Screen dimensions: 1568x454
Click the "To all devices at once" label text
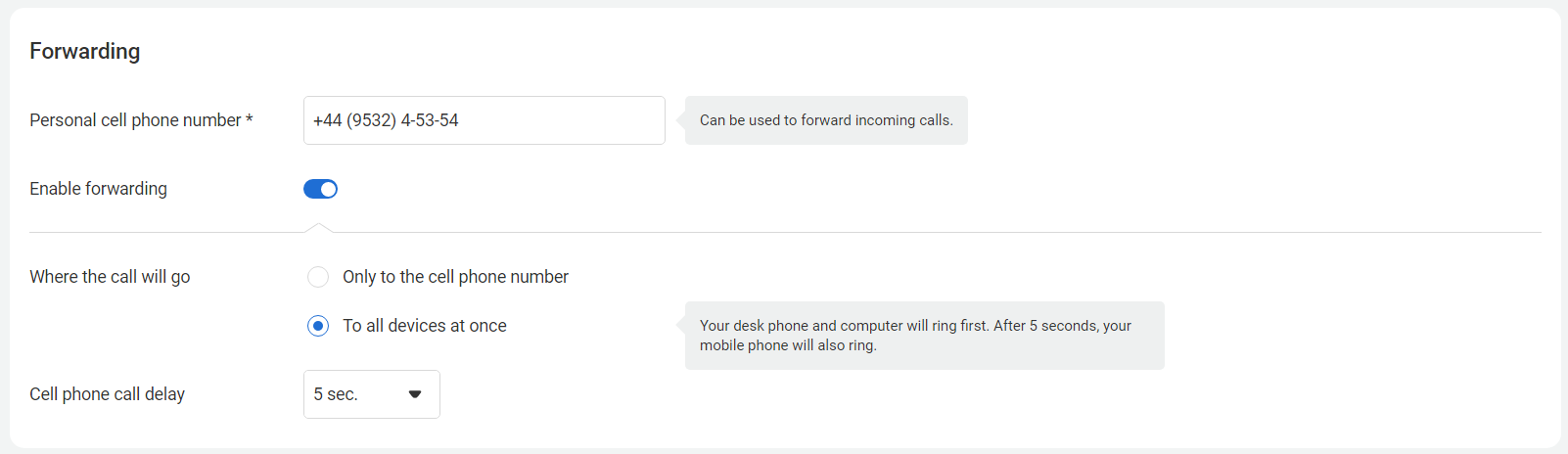tap(424, 326)
